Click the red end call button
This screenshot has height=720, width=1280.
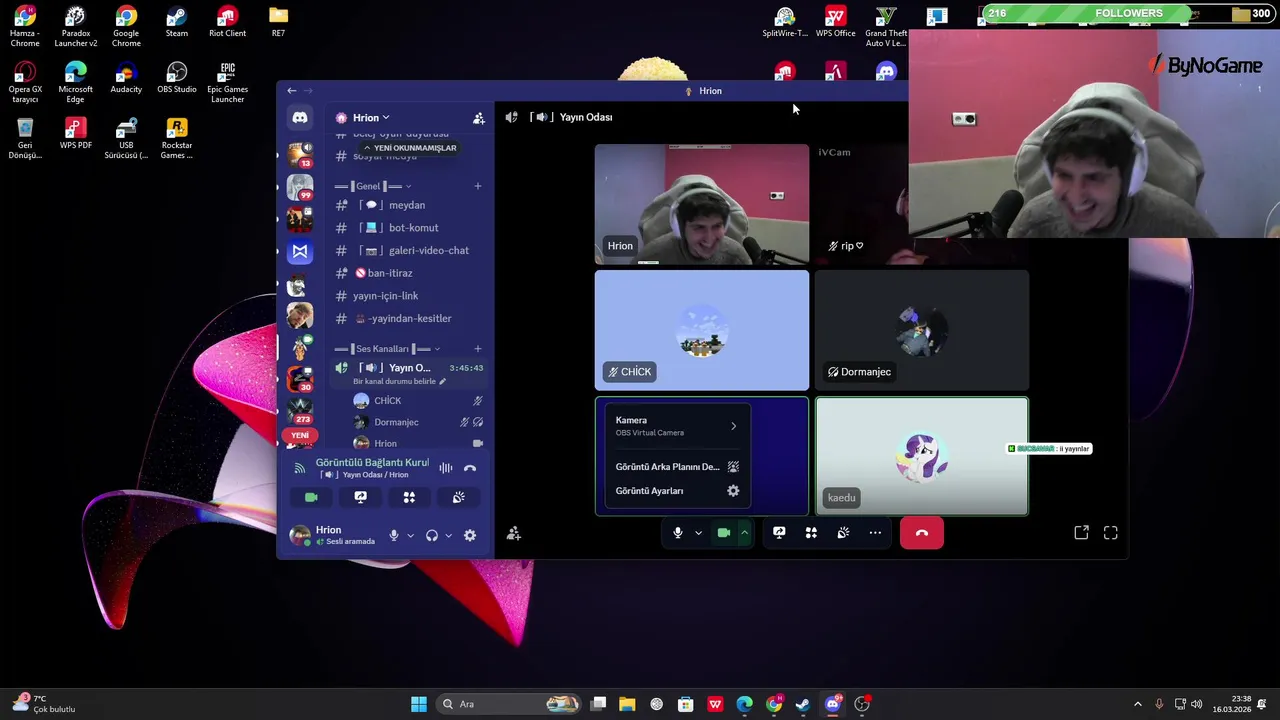click(x=922, y=533)
